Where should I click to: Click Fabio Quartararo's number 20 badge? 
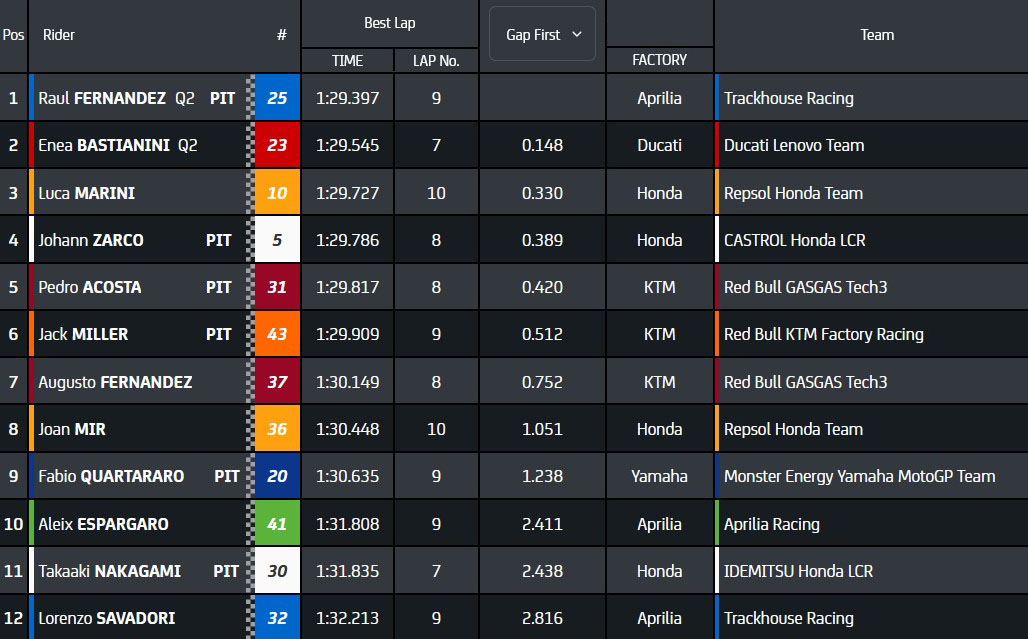(x=277, y=476)
